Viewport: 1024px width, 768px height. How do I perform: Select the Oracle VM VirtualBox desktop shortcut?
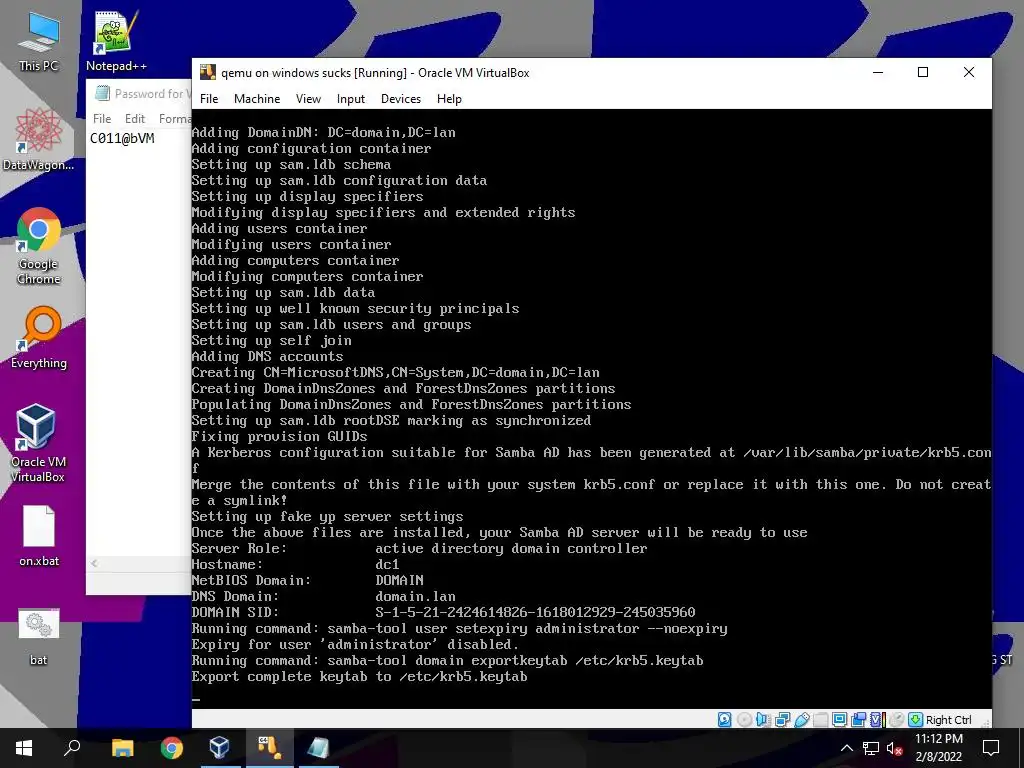pos(37,443)
